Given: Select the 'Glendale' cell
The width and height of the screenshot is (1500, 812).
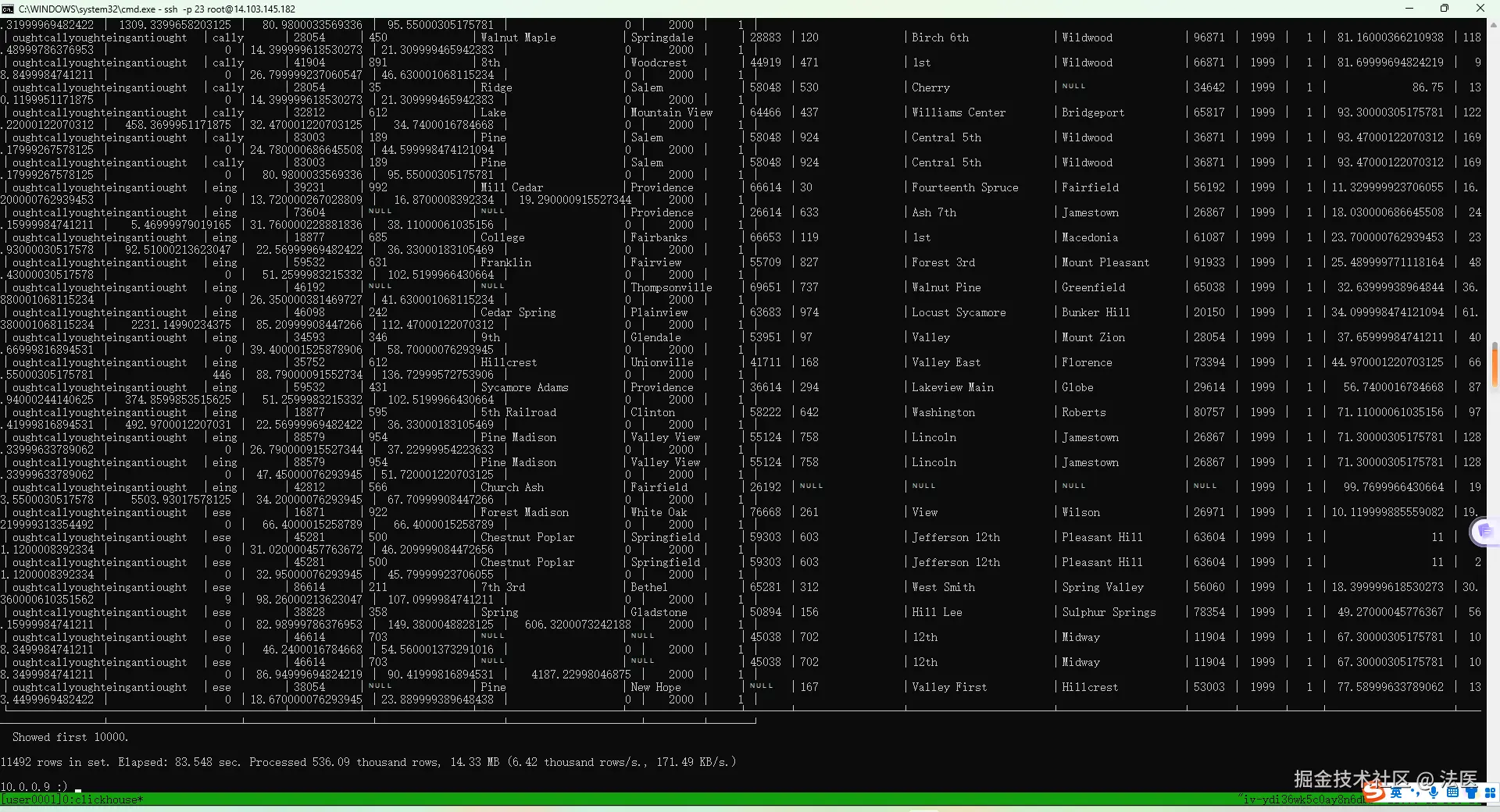Looking at the screenshot, I should pyautogui.click(x=655, y=337).
